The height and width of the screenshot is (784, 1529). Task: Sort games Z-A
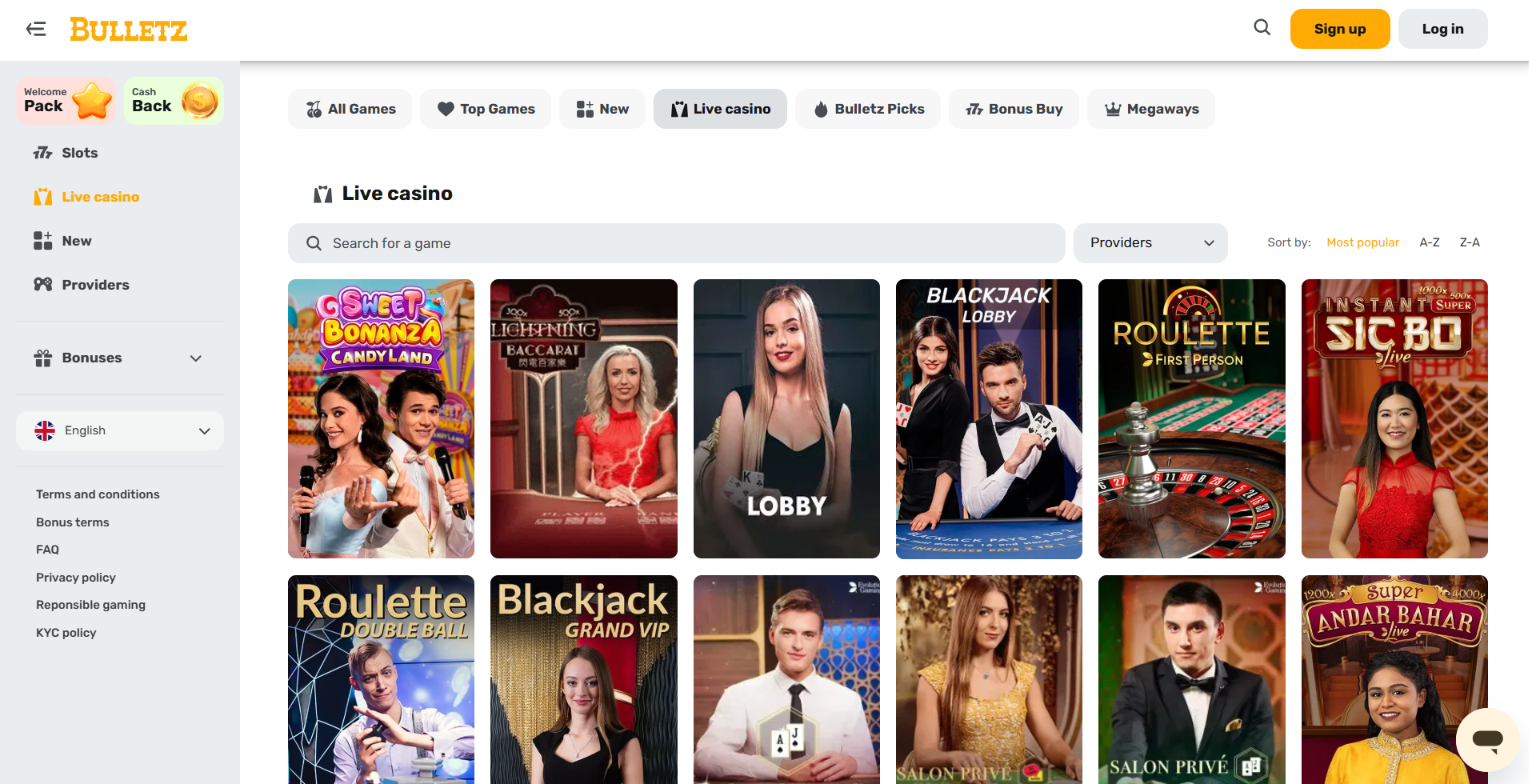(1470, 243)
